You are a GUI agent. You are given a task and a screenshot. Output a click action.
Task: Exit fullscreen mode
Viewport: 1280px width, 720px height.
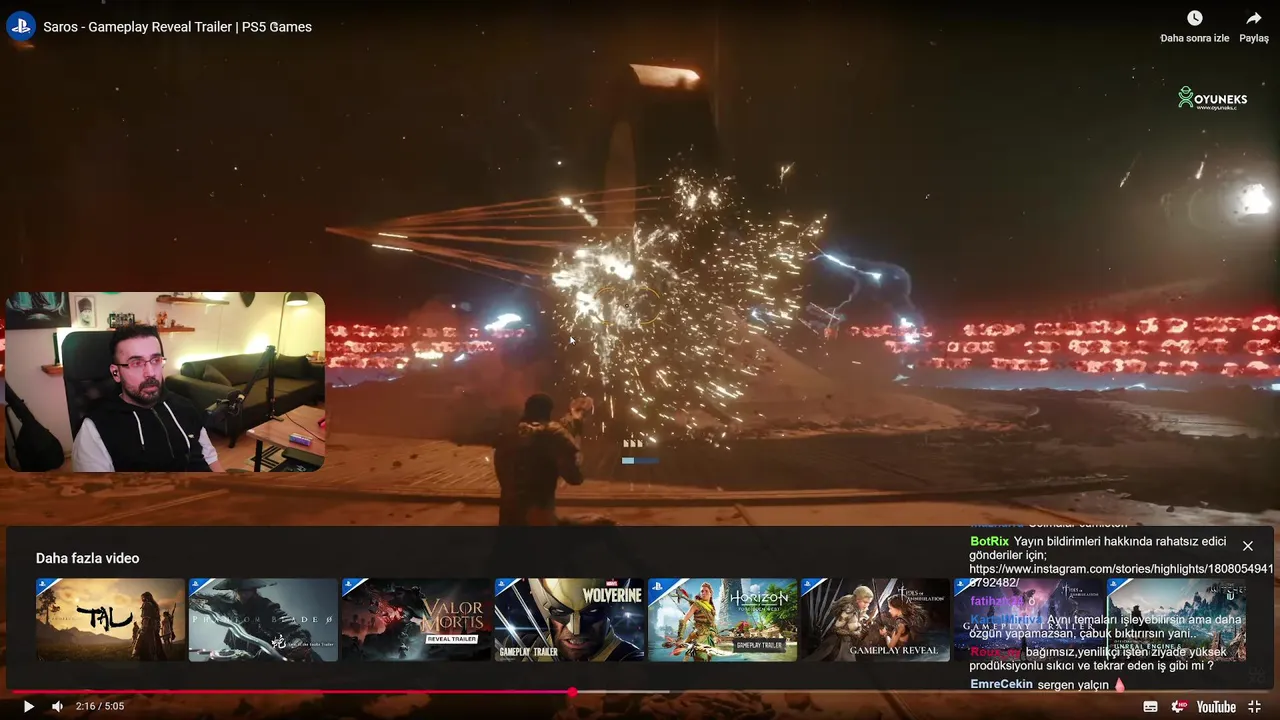(x=1254, y=706)
